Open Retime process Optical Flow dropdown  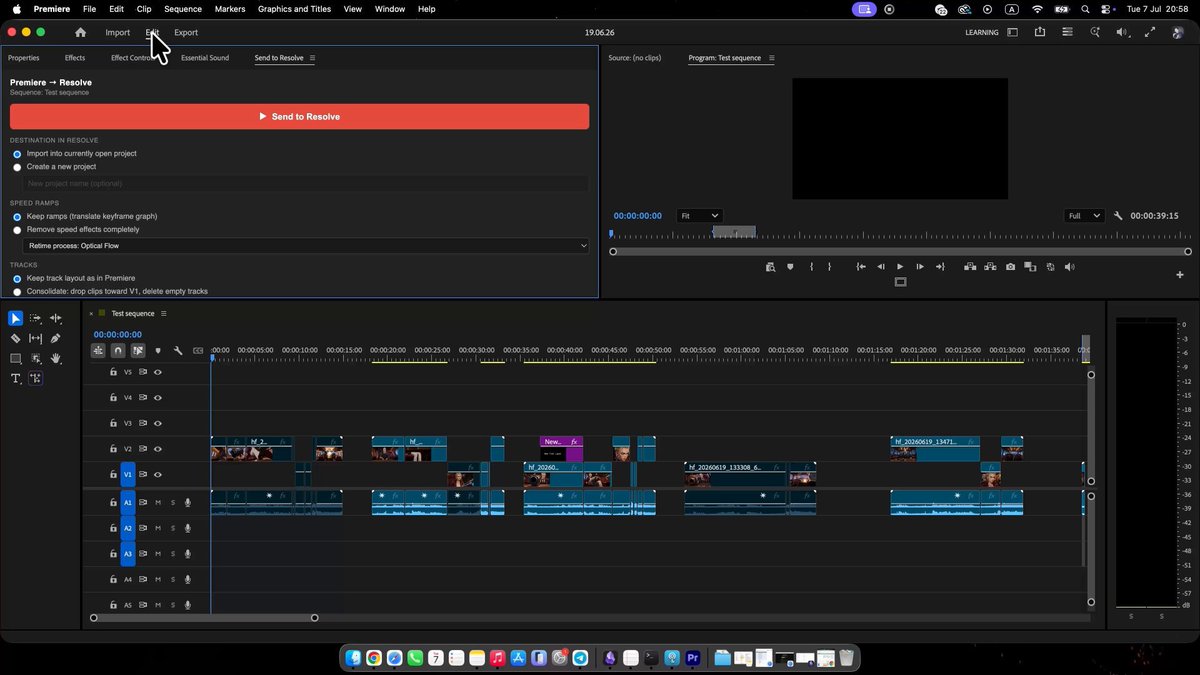click(307, 245)
